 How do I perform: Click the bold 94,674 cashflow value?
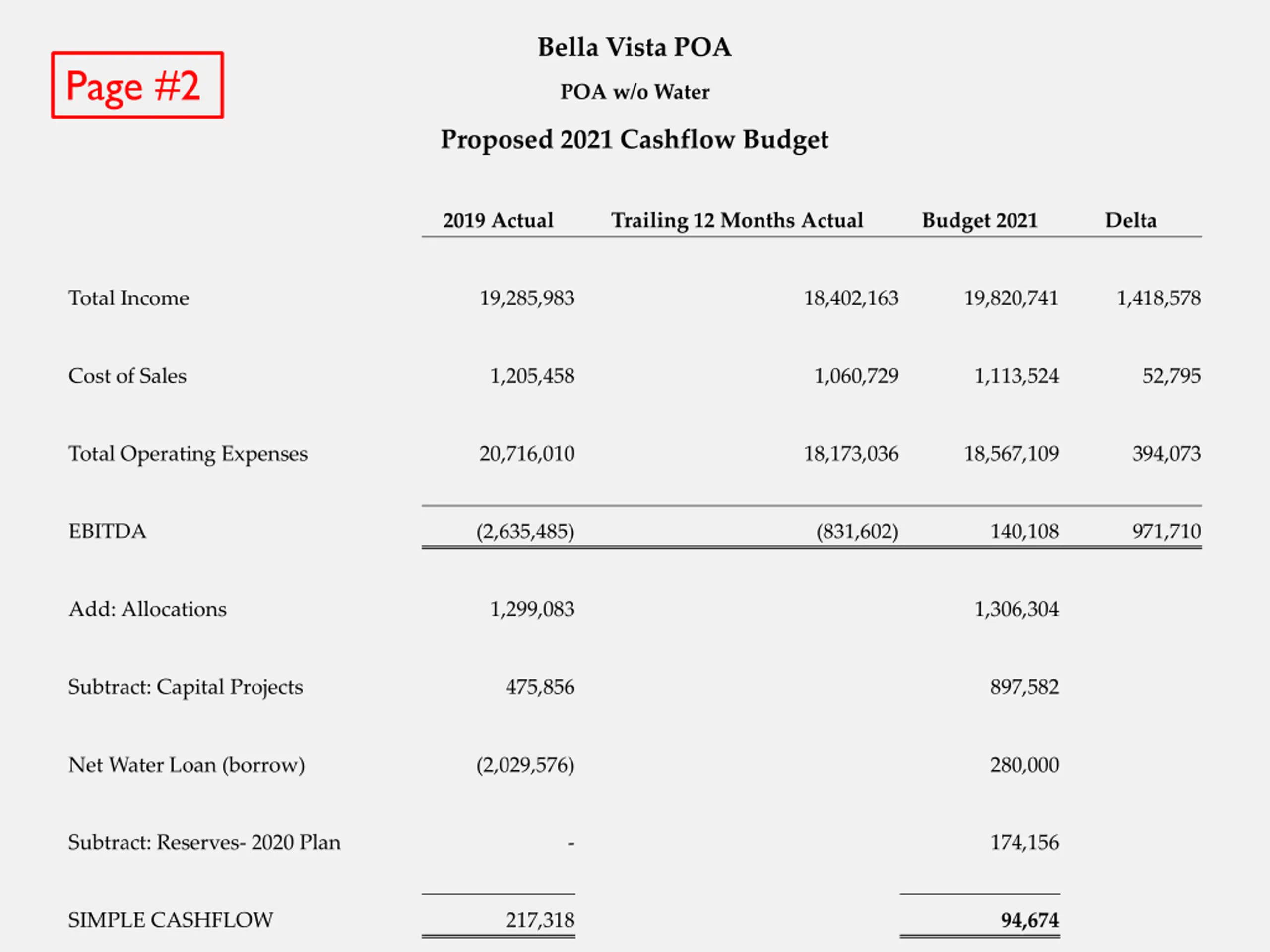coord(1030,920)
